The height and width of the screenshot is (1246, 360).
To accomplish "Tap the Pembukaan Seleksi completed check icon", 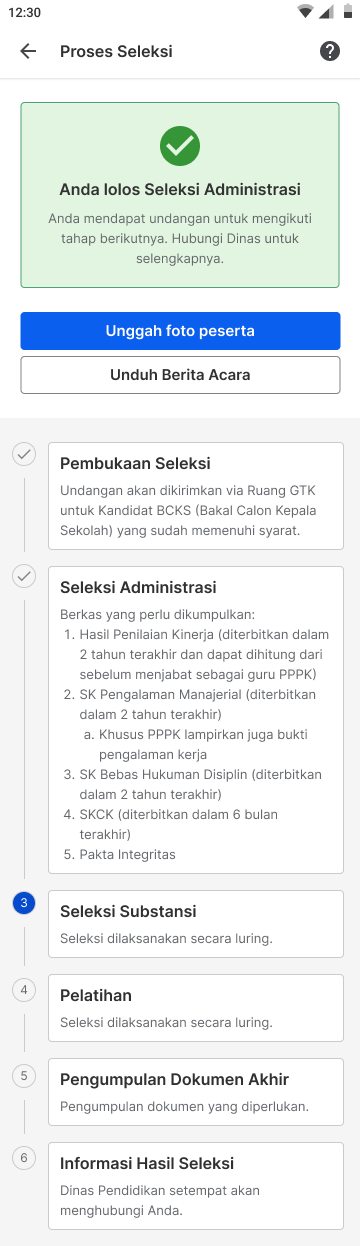I will [x=24, y=454].
